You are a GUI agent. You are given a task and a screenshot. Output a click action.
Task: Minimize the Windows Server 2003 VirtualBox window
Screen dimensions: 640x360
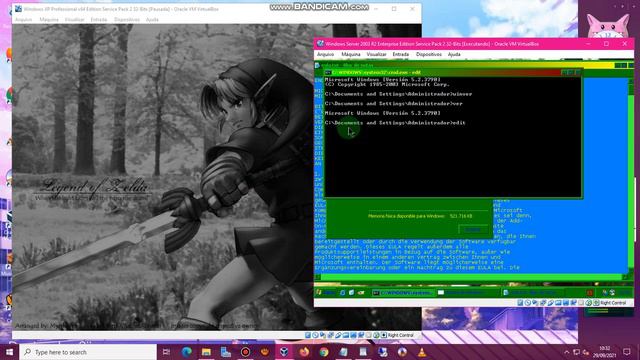click(x=588, y=44)
